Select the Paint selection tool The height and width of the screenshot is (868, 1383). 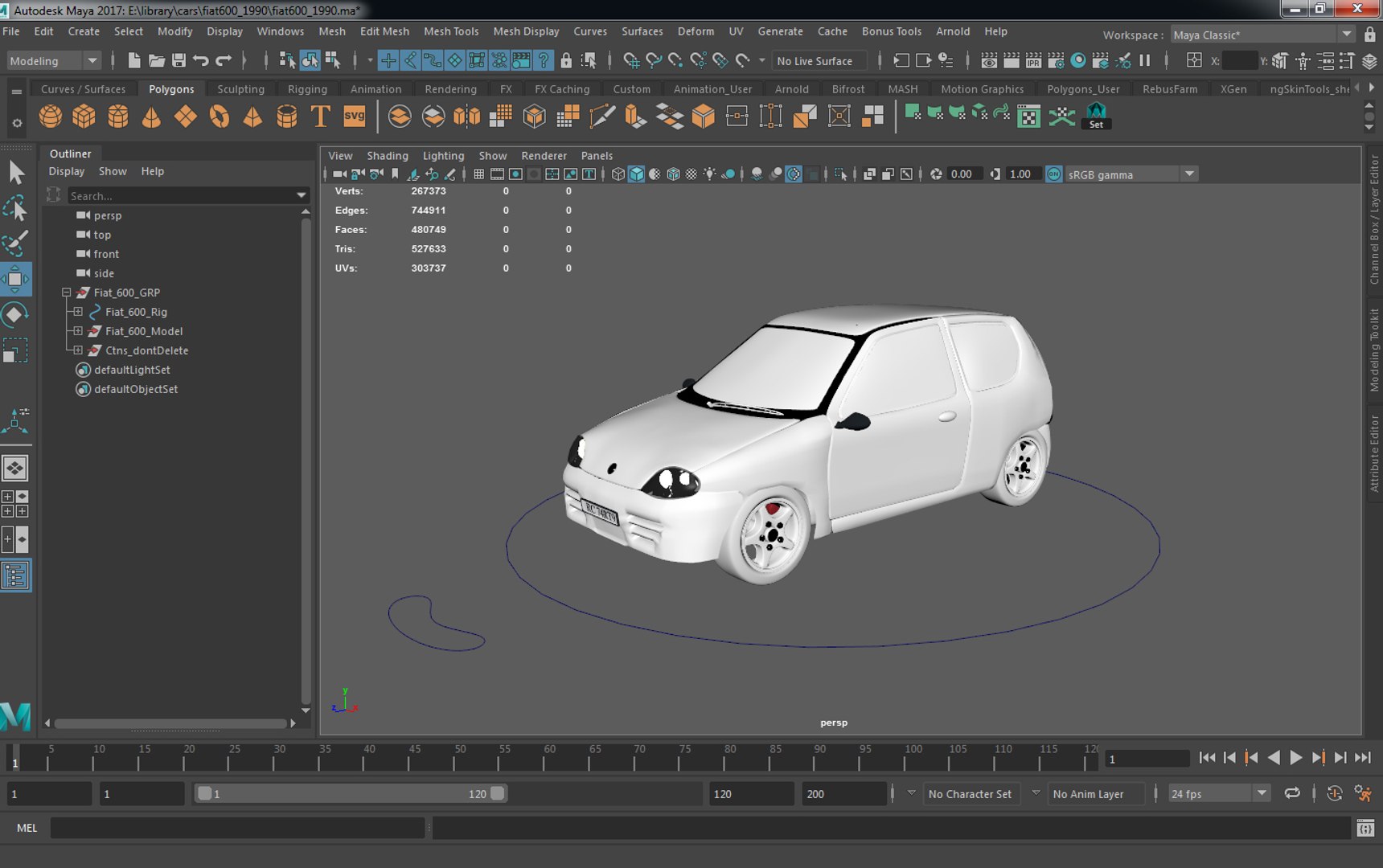pos(16,243)
